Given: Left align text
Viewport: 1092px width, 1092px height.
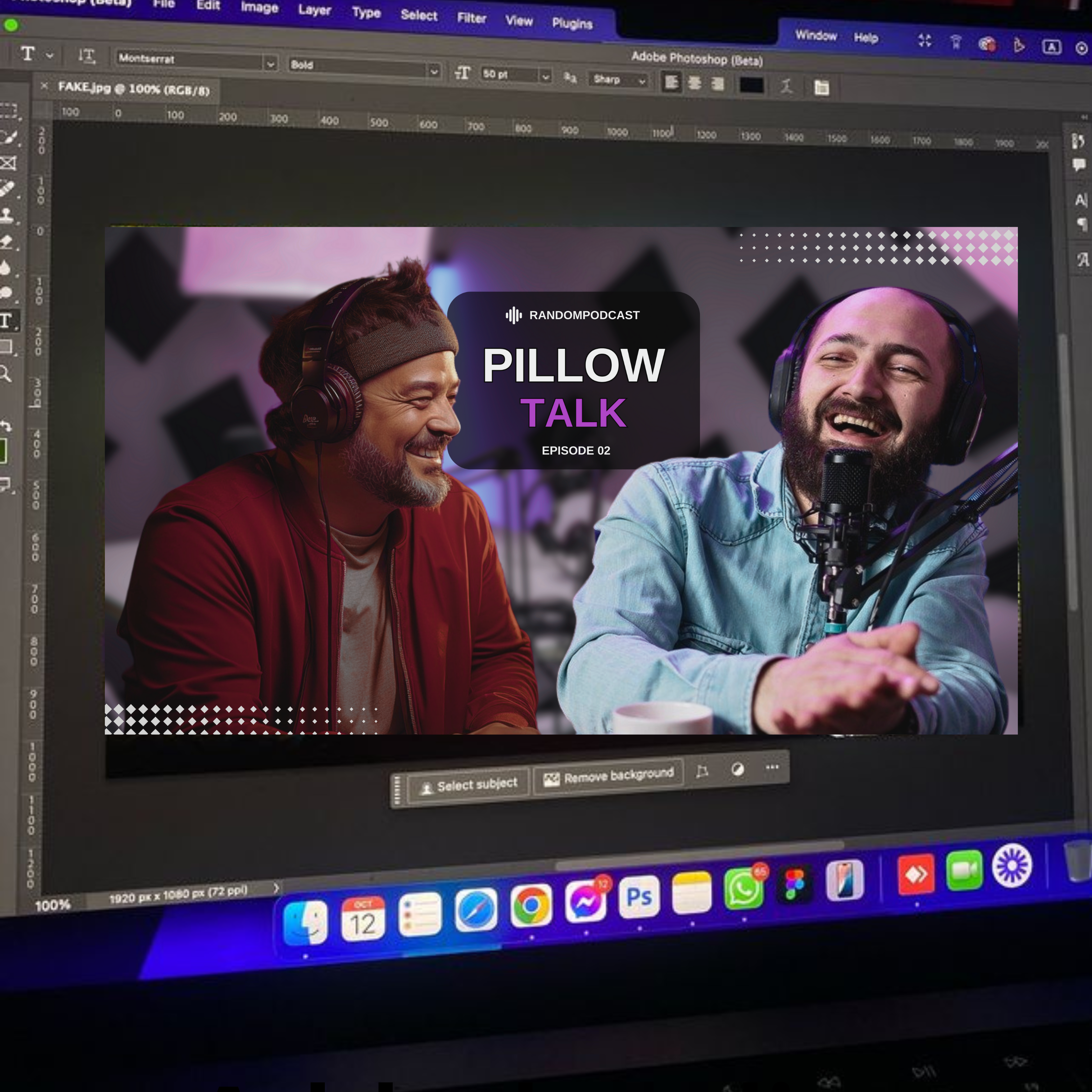Looking at the screenshot, I should pos(671,83).
